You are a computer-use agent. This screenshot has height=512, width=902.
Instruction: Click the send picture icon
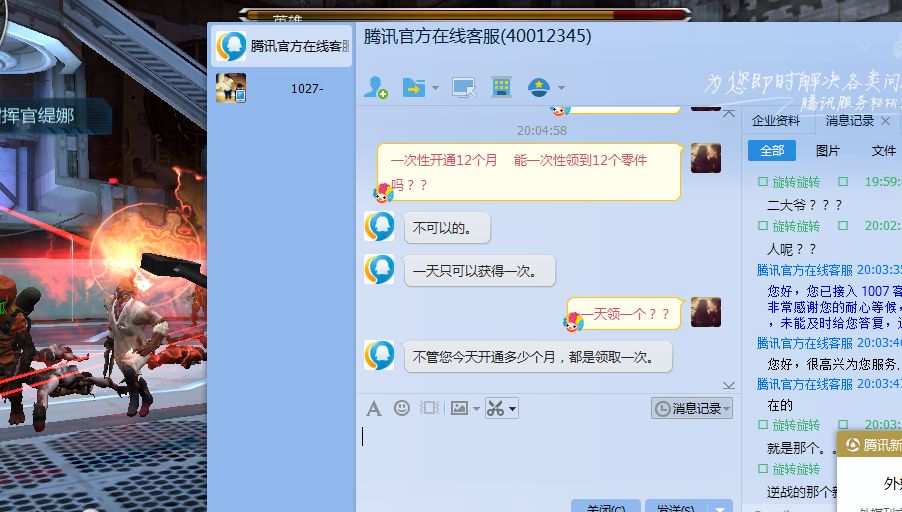click(459, 408)
